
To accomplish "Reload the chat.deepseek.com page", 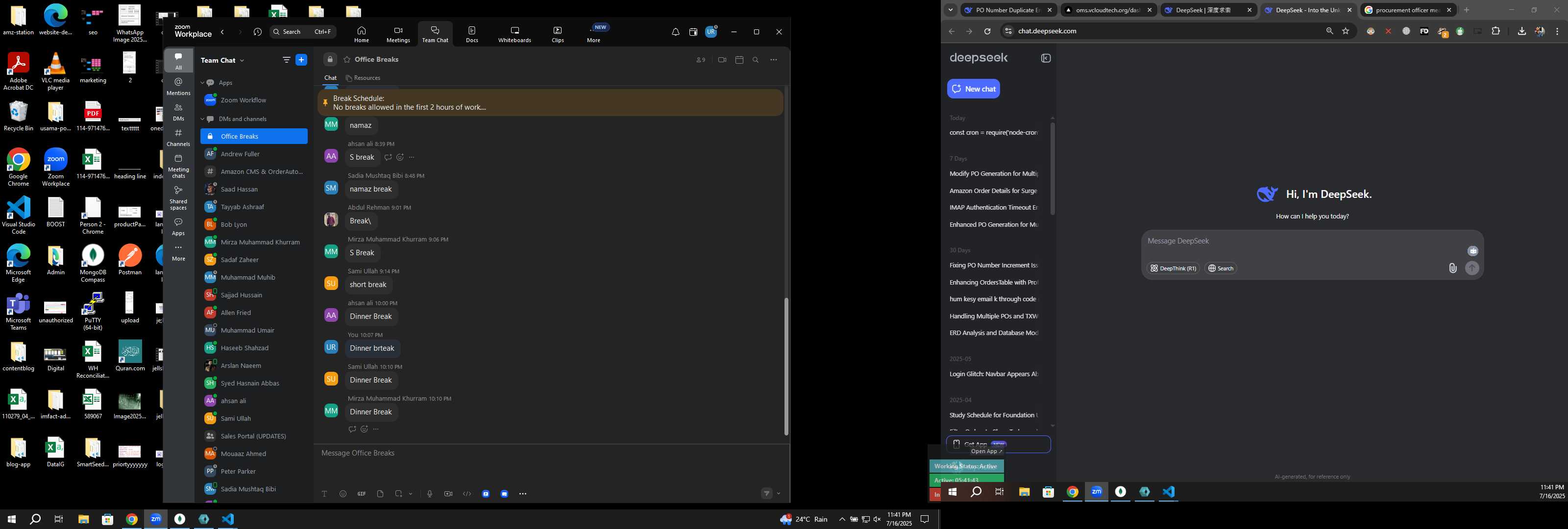I will (x=987, y=31).
